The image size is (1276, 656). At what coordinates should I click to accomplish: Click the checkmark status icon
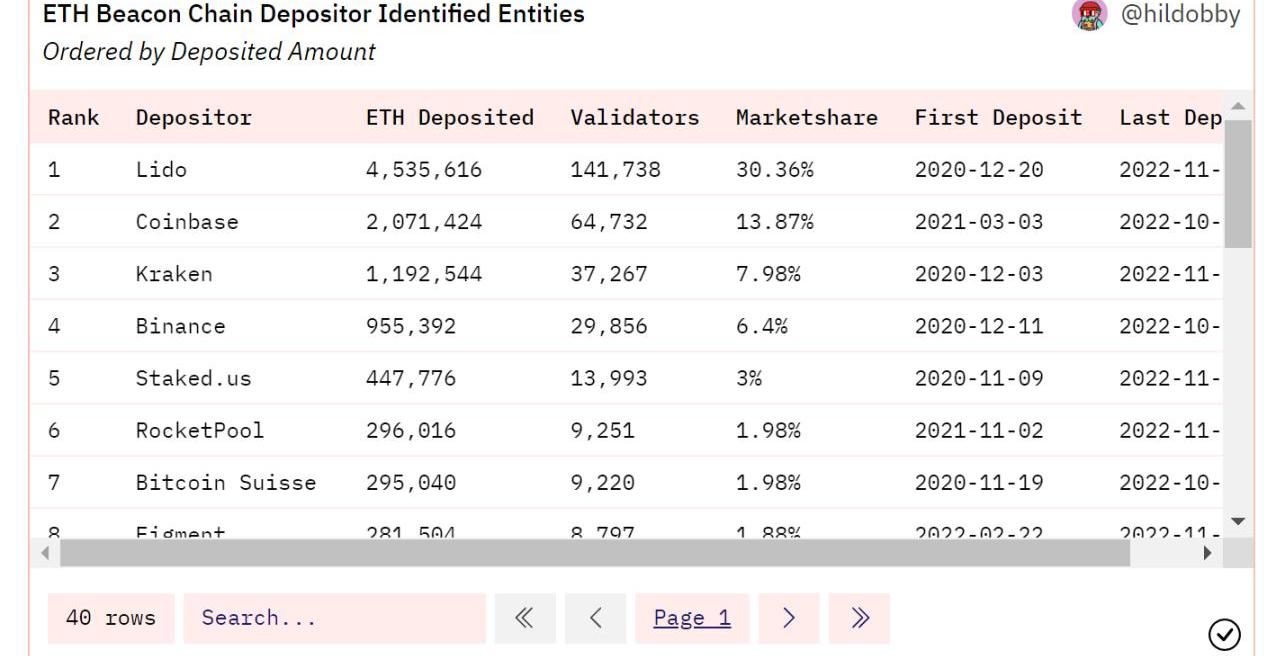(x=1224, y=634)
